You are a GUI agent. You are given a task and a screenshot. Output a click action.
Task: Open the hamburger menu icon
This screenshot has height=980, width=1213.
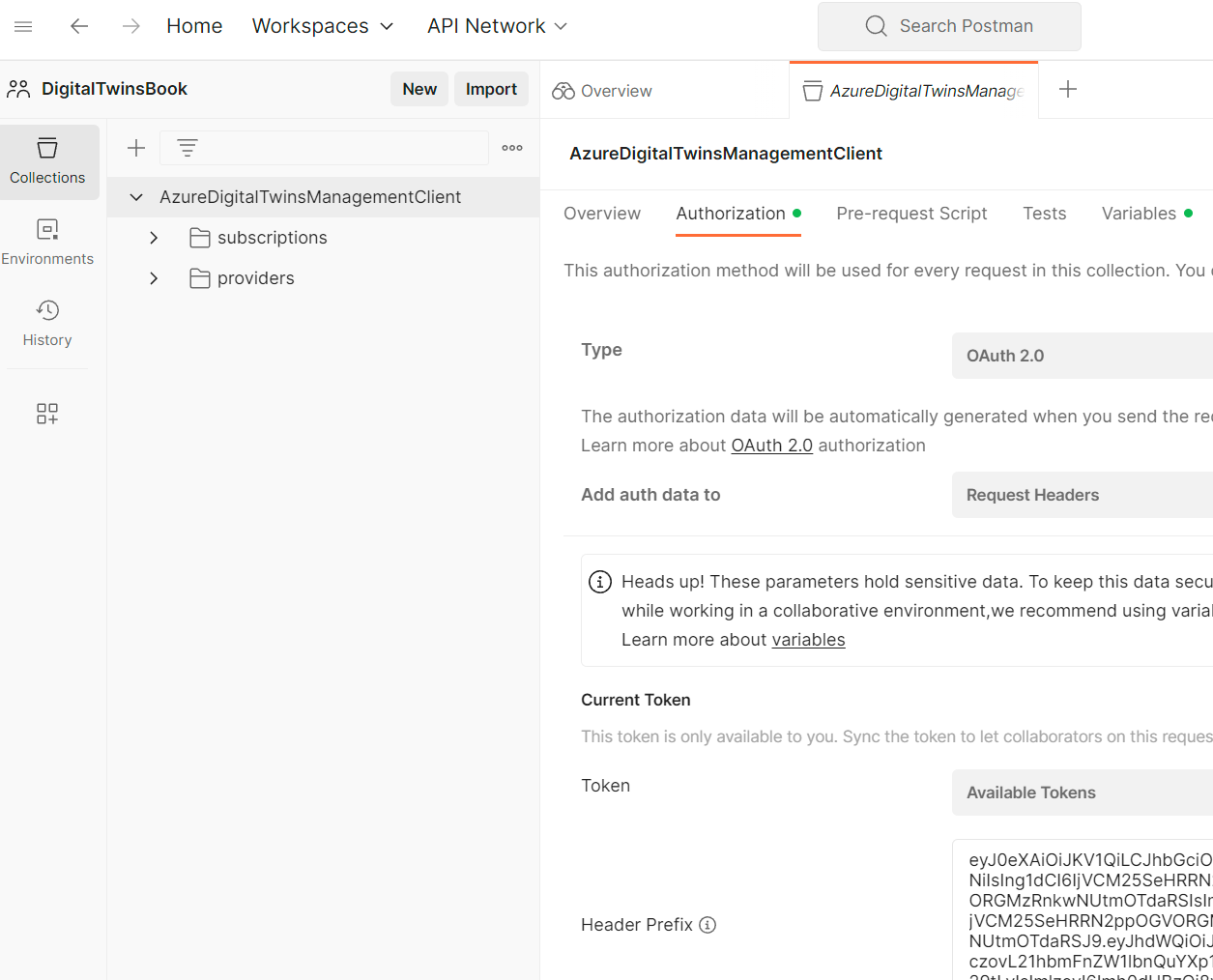(x=23, y=26)
